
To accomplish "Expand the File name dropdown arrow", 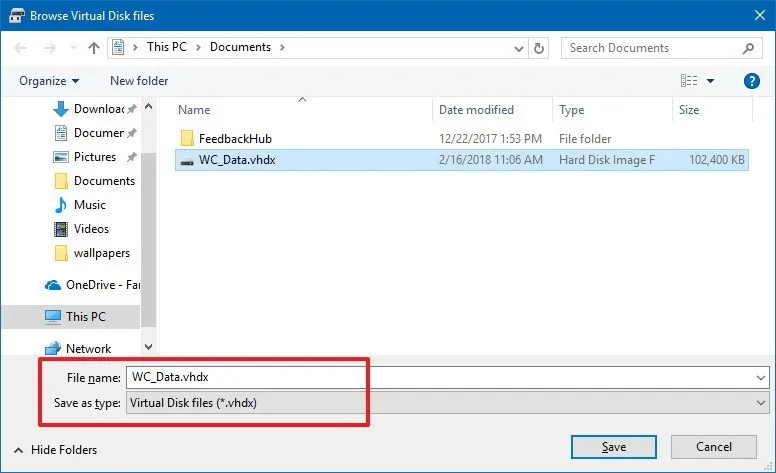I will 761,378.
